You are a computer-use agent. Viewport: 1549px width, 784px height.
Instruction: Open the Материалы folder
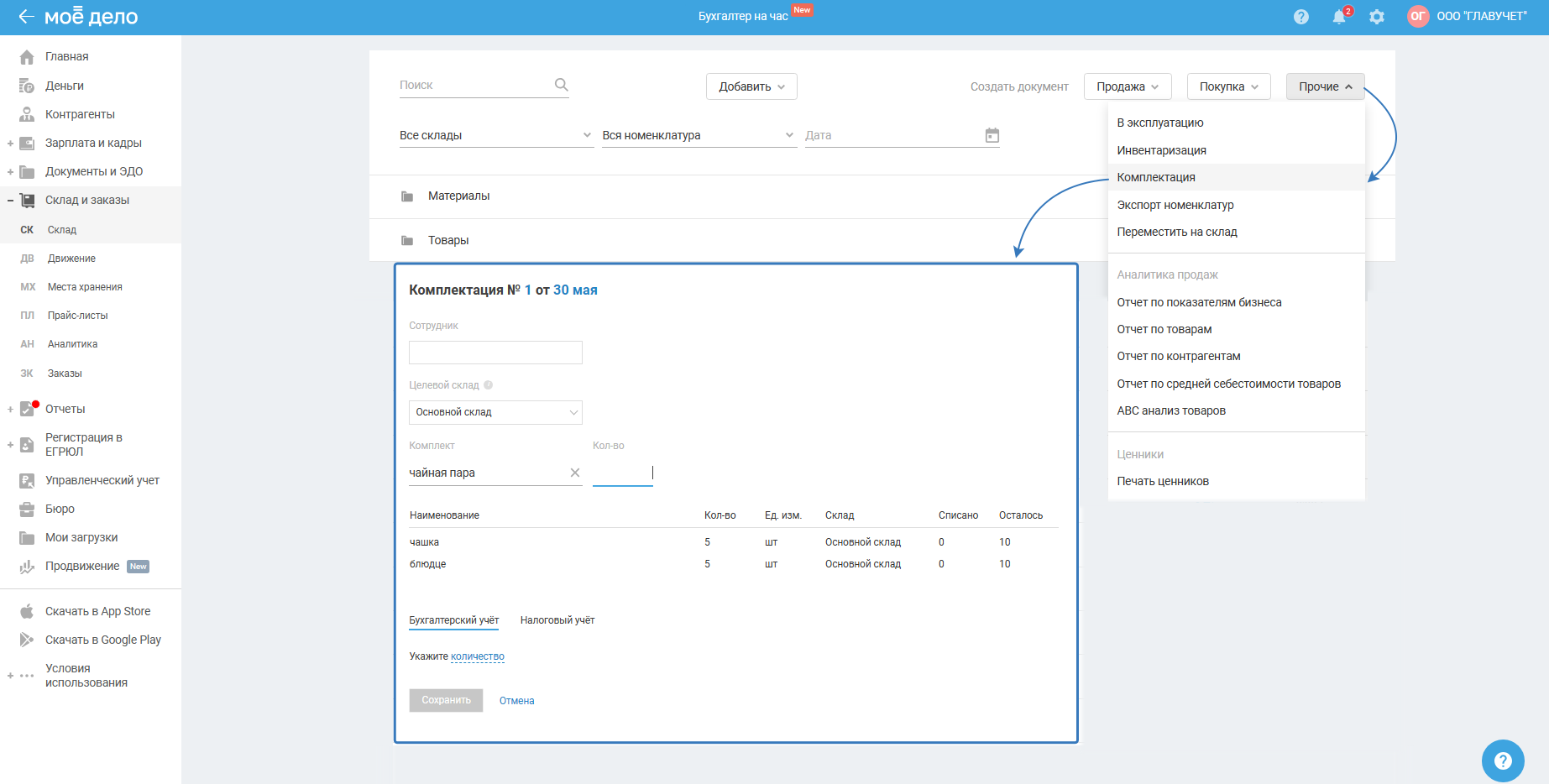point(458,196)
